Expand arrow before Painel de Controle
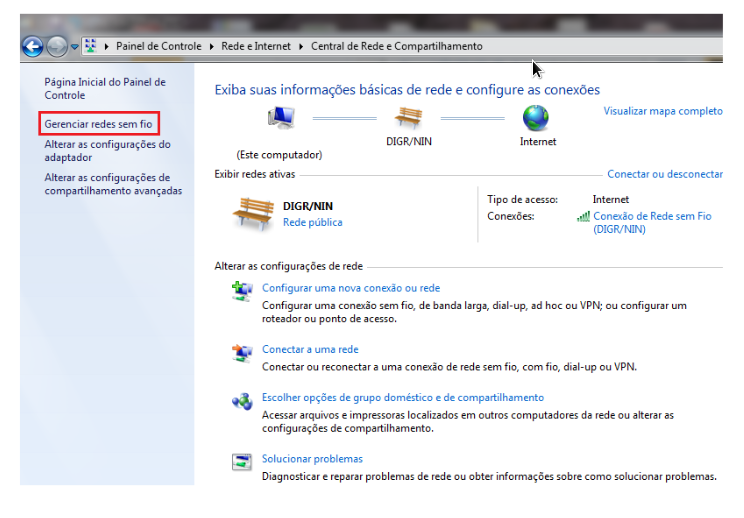Image resolution: width=744 pixels, height=518 pixels. (x=106, y=46)
